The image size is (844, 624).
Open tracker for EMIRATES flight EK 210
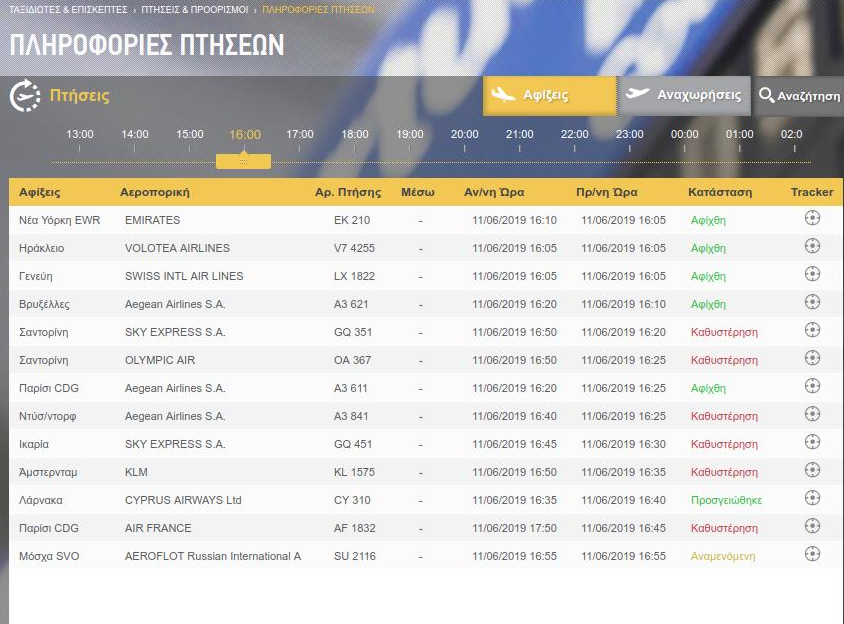click(x=812, y=218)
